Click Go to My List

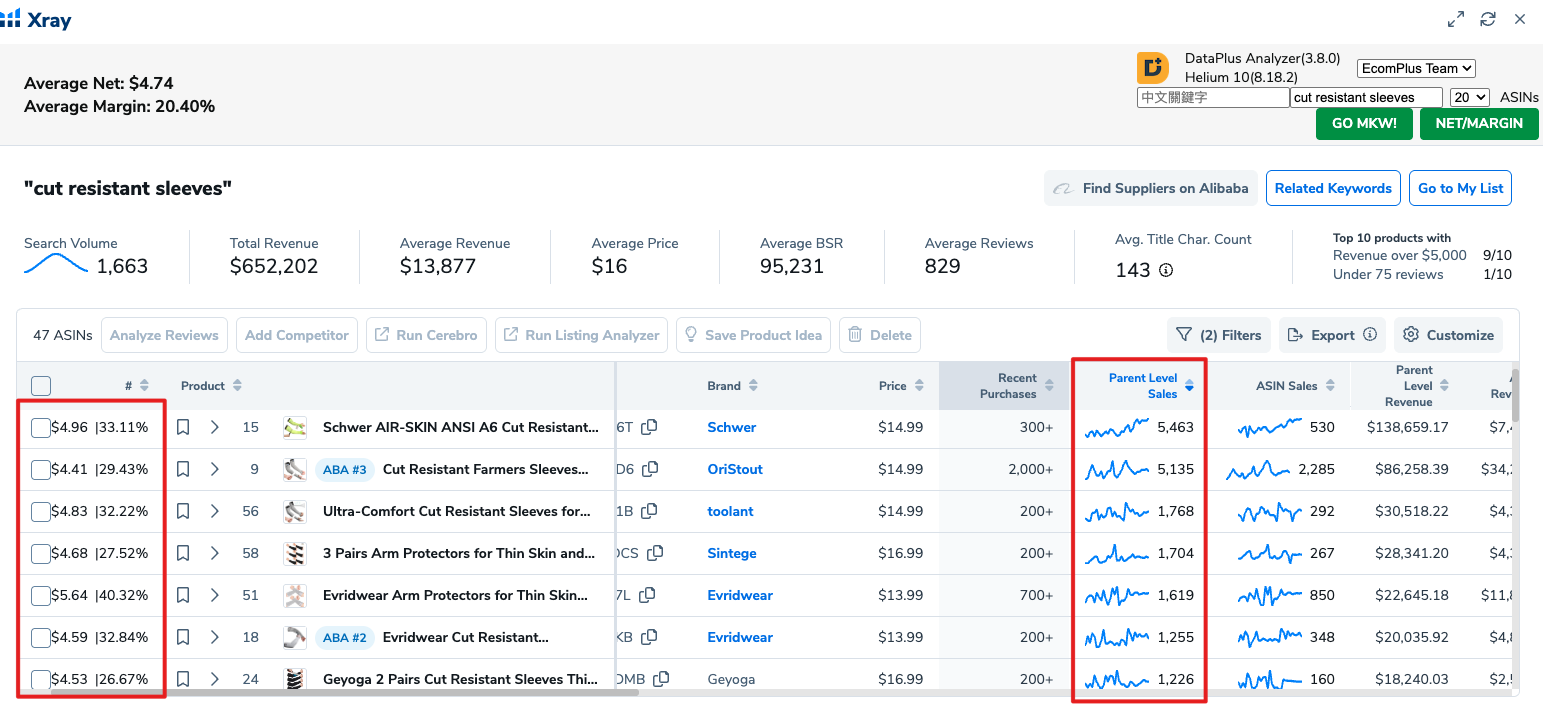point(1460,188)
